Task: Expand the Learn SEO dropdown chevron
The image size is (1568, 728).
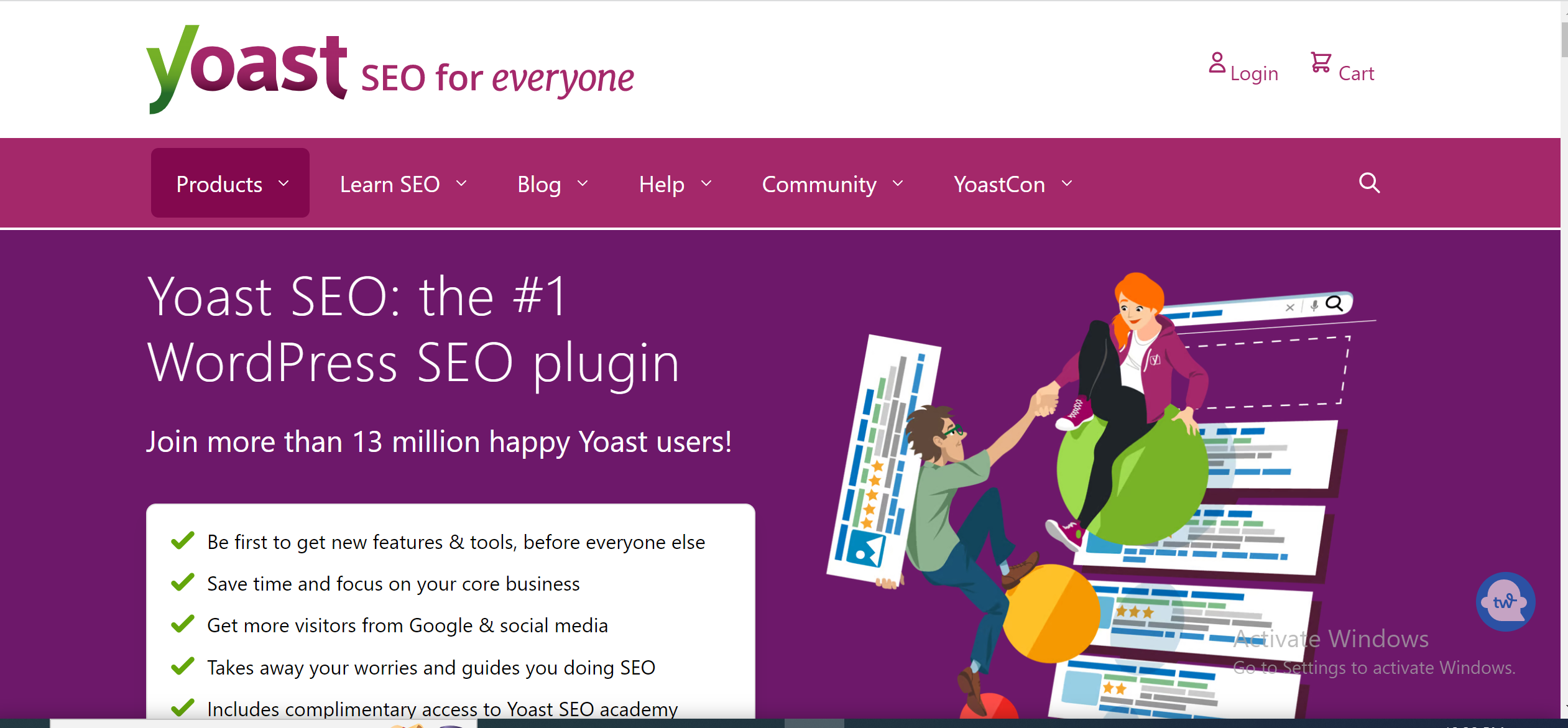Action: 461,183
